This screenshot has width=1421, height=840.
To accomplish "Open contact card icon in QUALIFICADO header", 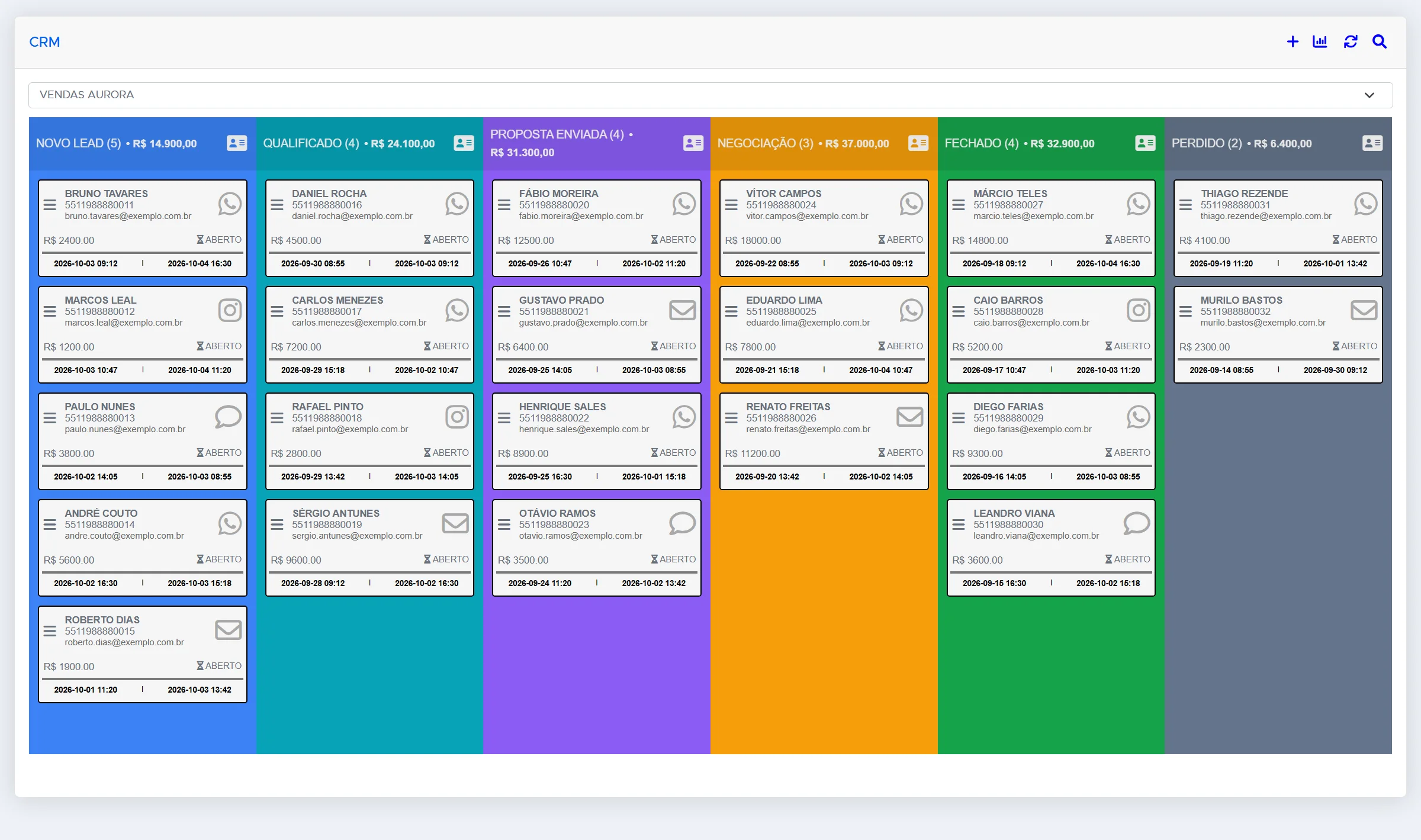I will point(464,143).
